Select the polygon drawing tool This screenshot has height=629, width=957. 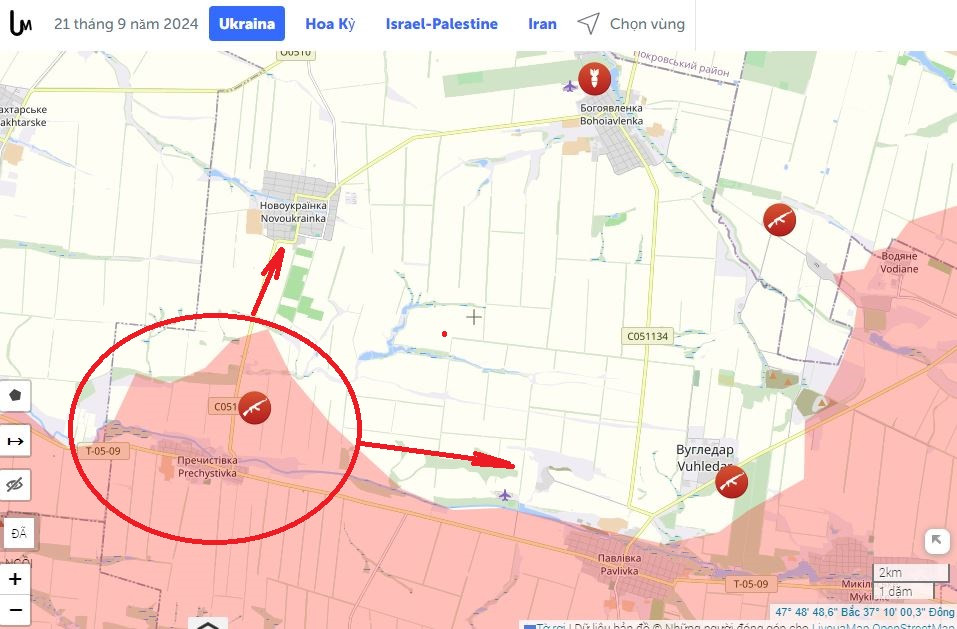click(x=15, y=394)
